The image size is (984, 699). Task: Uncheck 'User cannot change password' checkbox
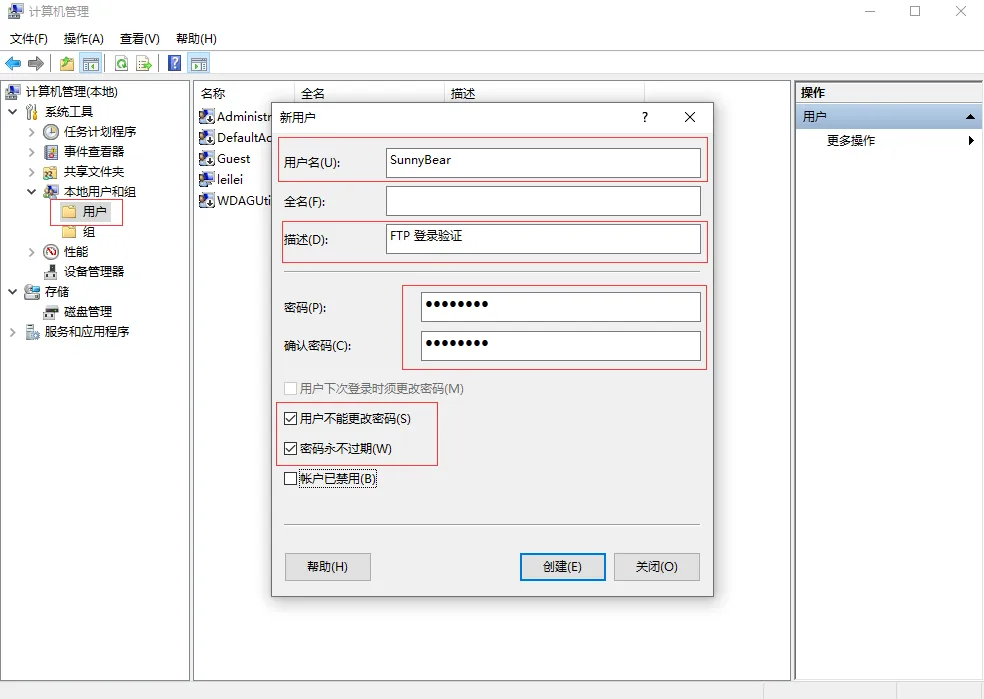click(x=291, y=419)
